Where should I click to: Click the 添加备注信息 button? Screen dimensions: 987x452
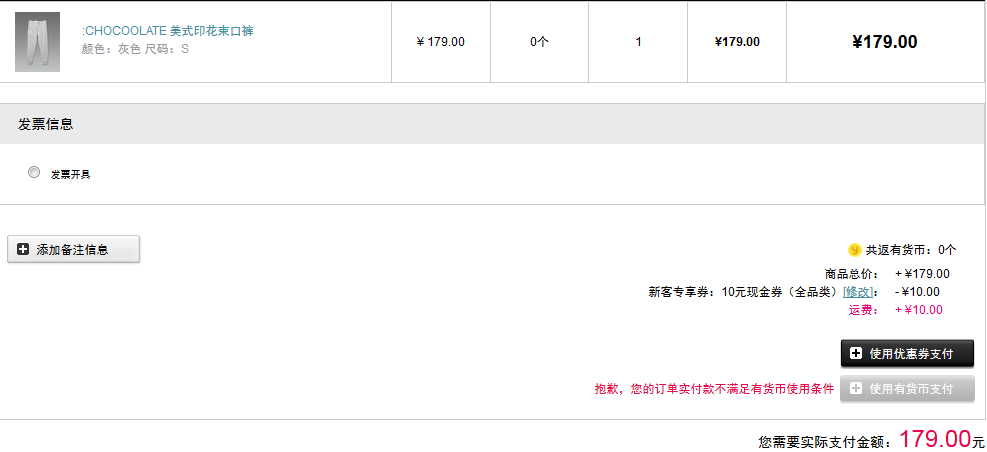pyautogui.click(x=74, y=249)
